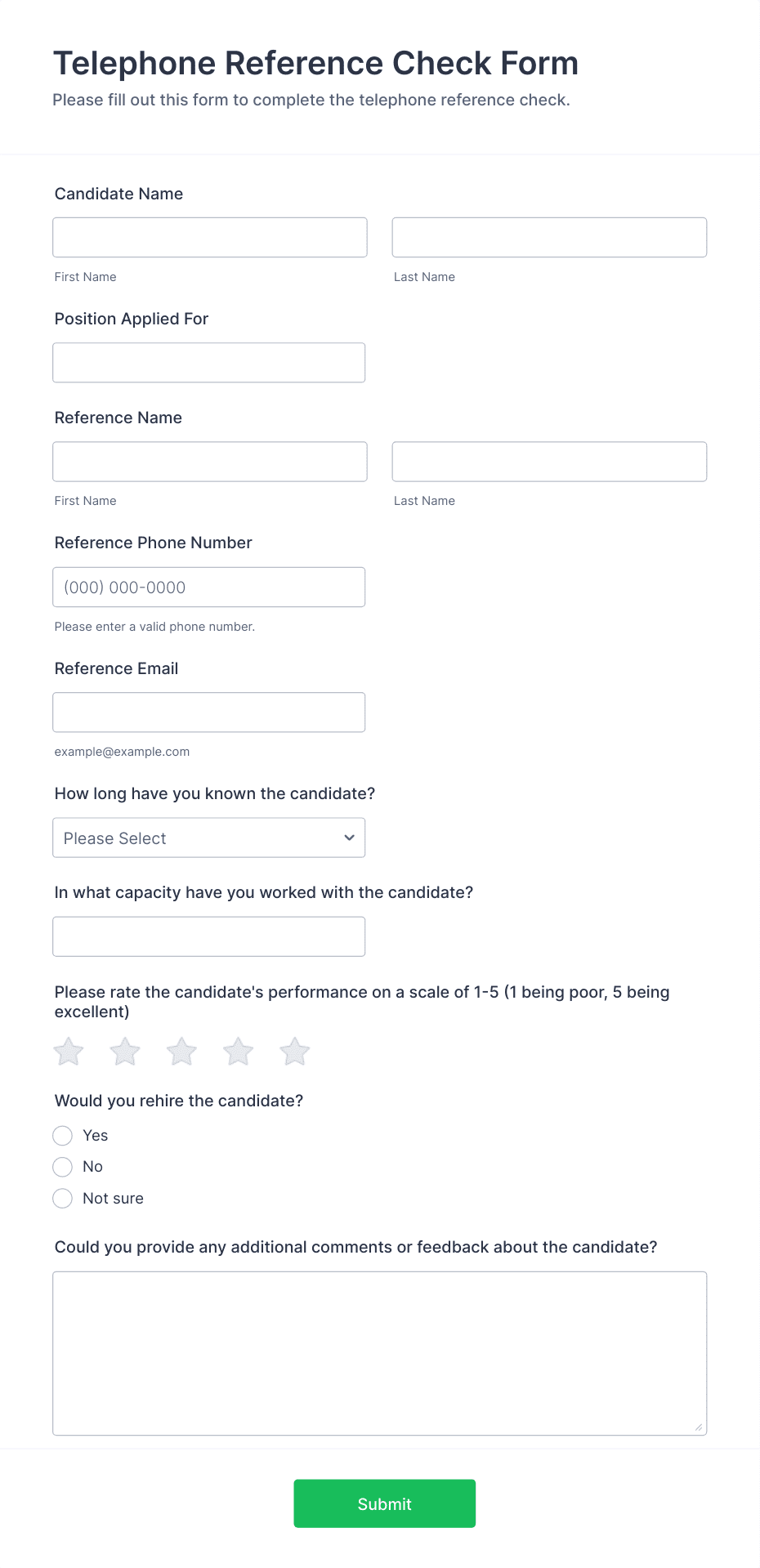Select the second star rating
The width and height of the screenshot is (760, 1568).
(x=124, y=1052)
